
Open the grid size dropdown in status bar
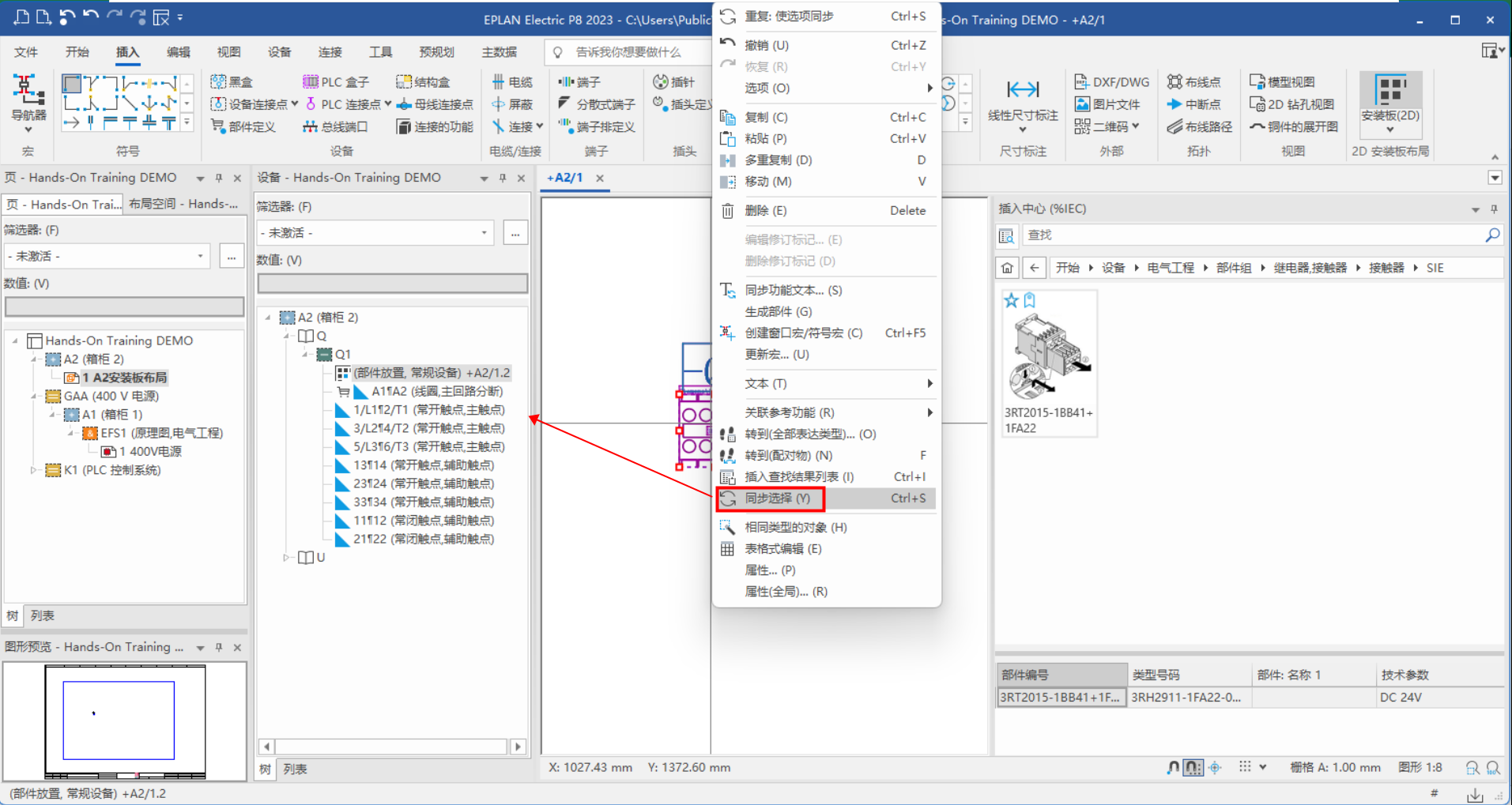point(1263,767)
